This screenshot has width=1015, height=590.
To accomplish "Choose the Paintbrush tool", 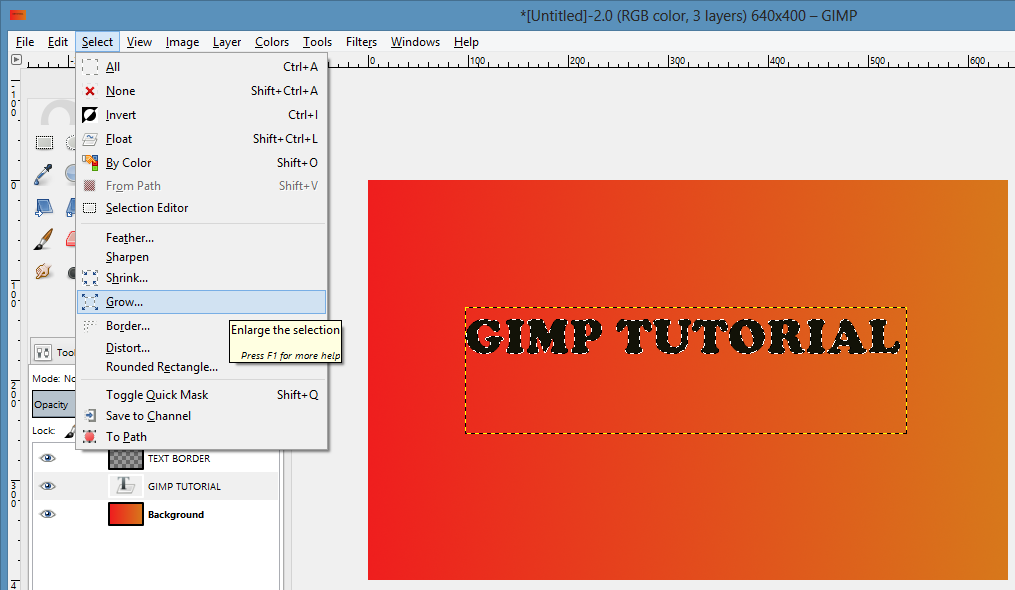I will point(43,239).
